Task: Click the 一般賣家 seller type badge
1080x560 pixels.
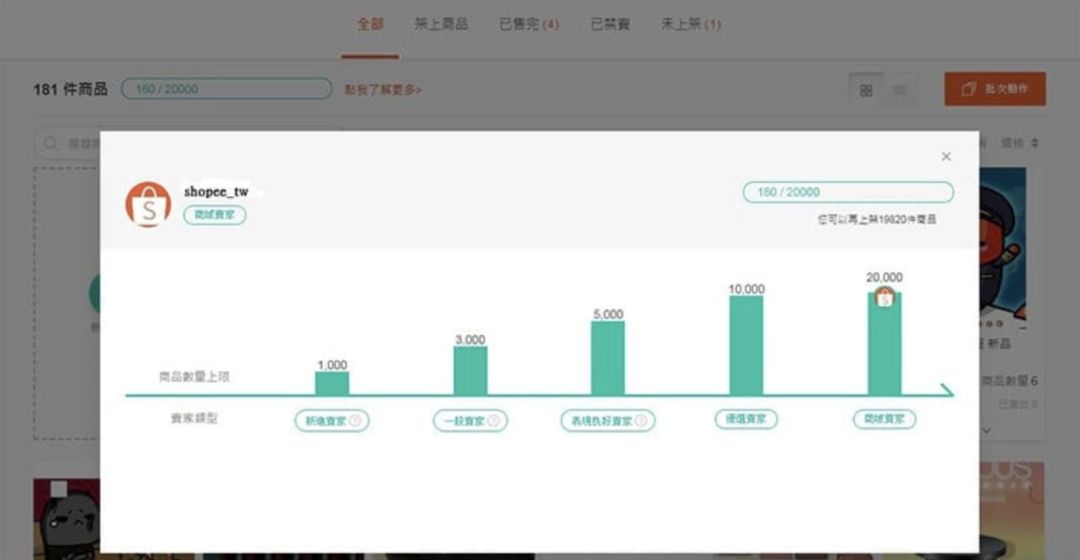Action: point(470,421)
